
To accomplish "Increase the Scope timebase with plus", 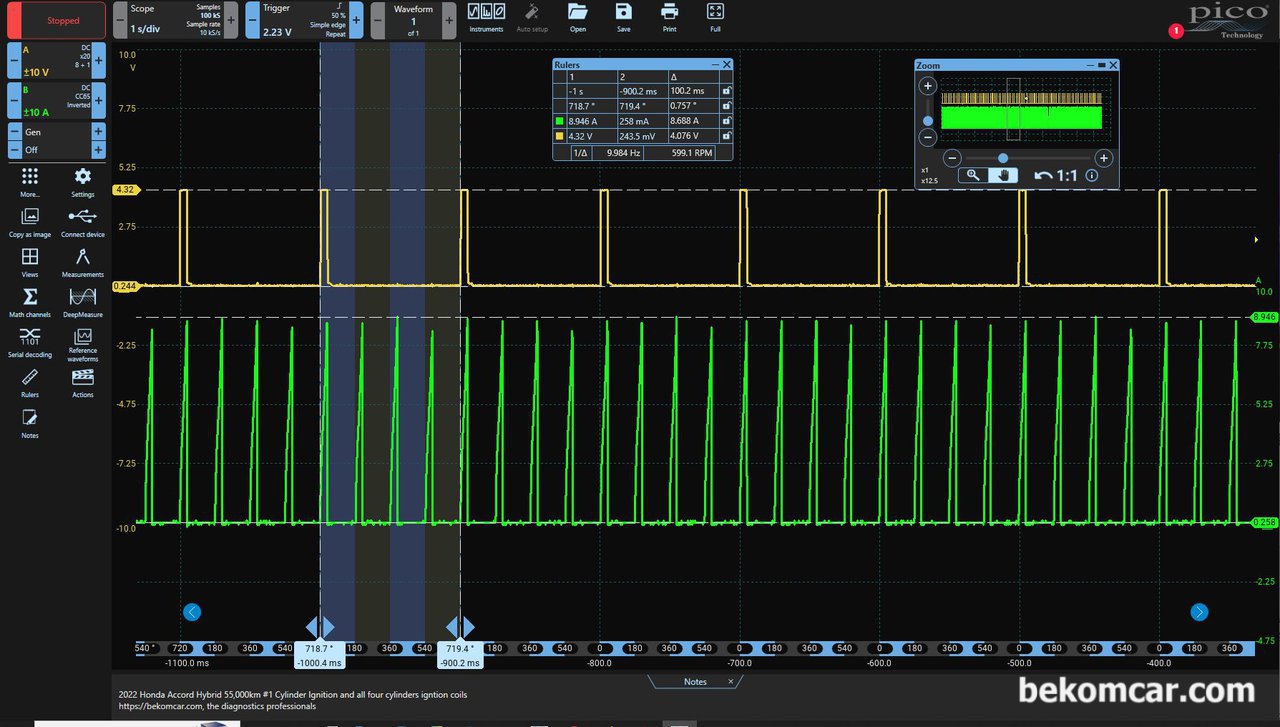I will point(231,20).
